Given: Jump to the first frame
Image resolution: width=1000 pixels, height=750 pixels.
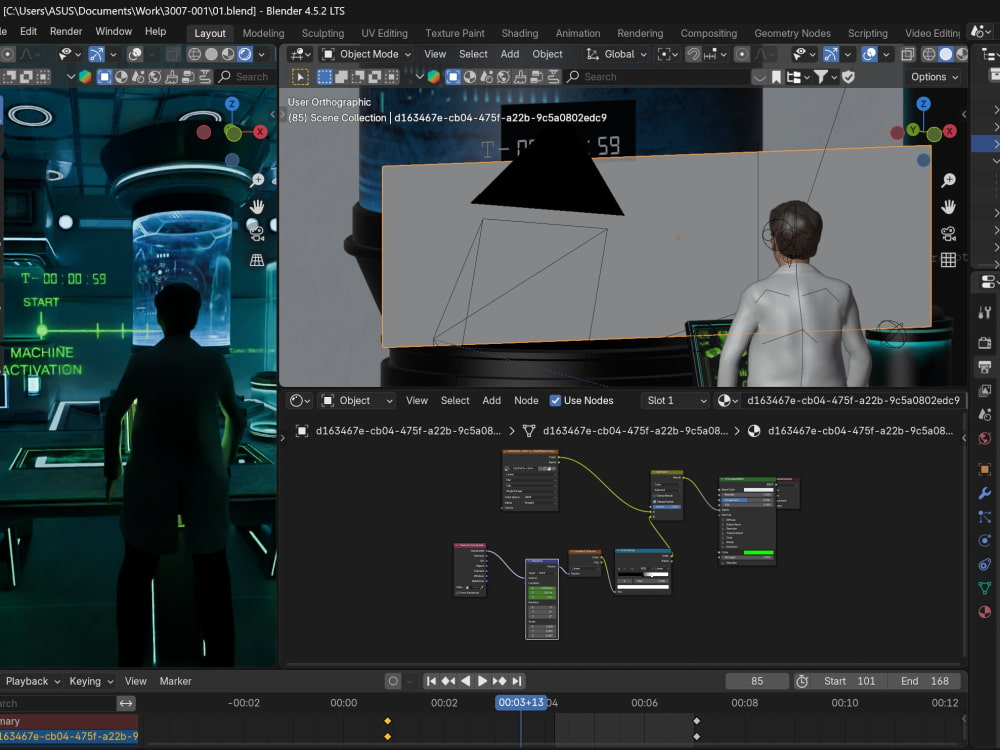Looking at the screenshot, I should 431,681.
